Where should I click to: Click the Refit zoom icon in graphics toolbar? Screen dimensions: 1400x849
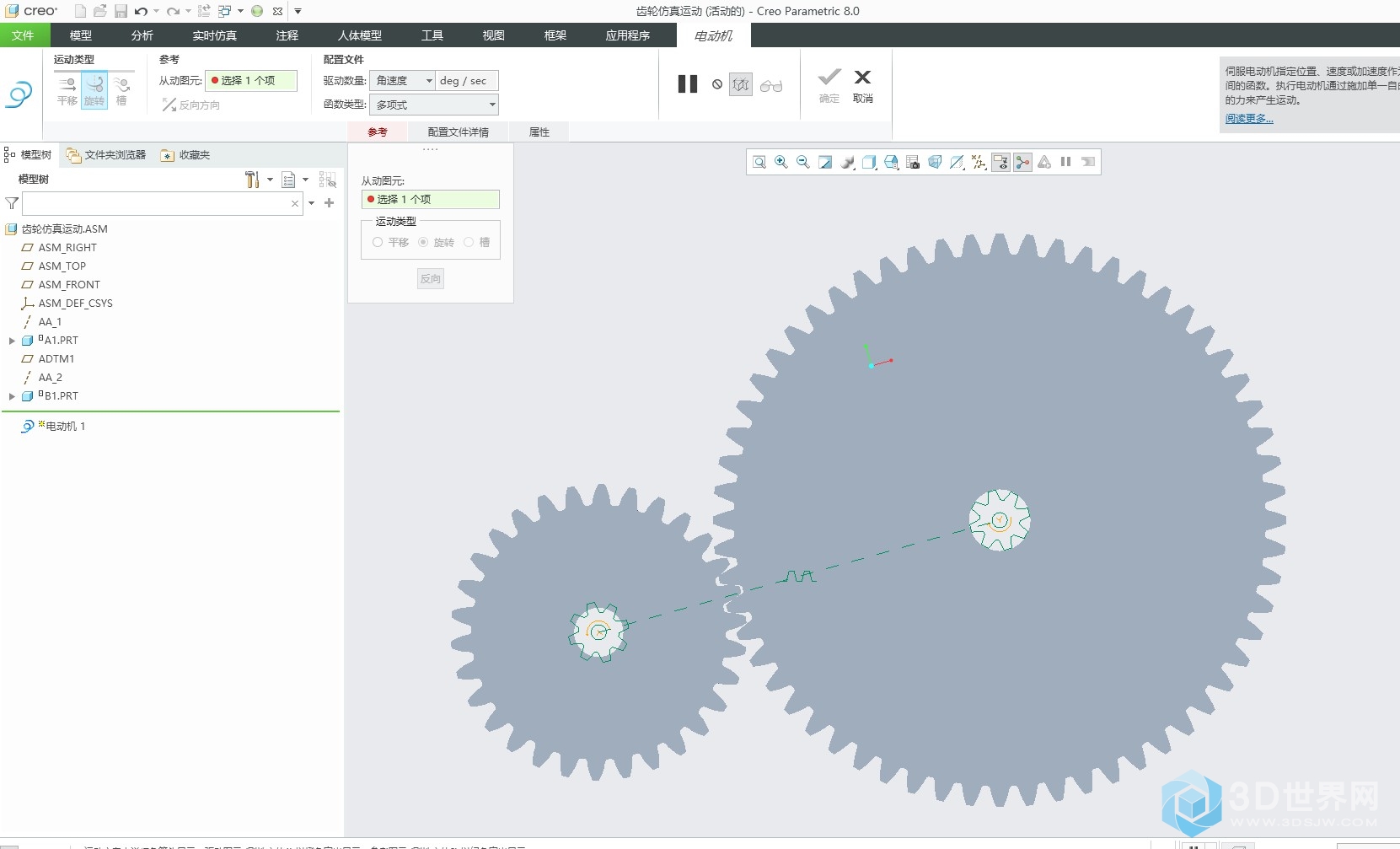point(759,162)
